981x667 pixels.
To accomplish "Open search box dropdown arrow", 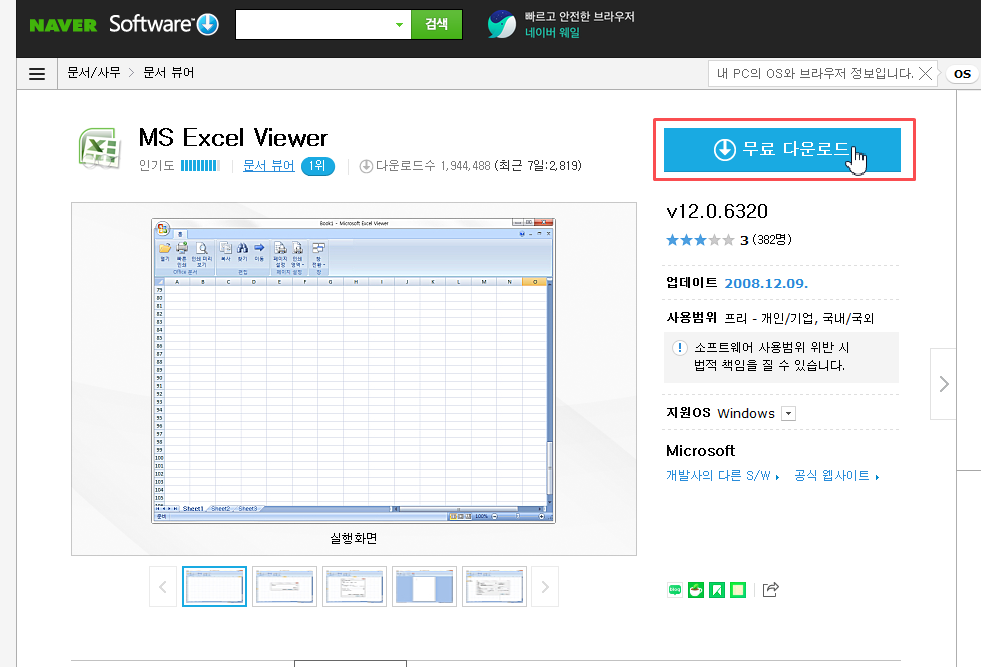I will coord(399,25).
